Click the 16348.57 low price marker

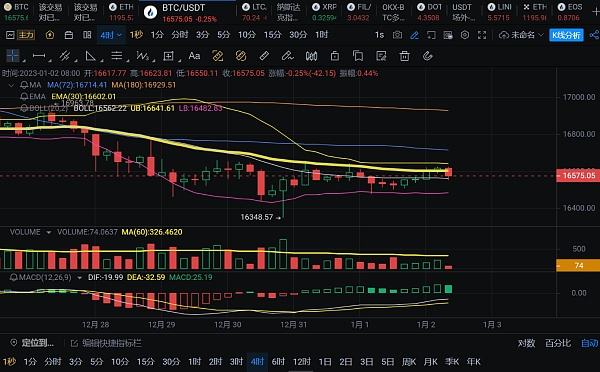(x=260, y=217)
